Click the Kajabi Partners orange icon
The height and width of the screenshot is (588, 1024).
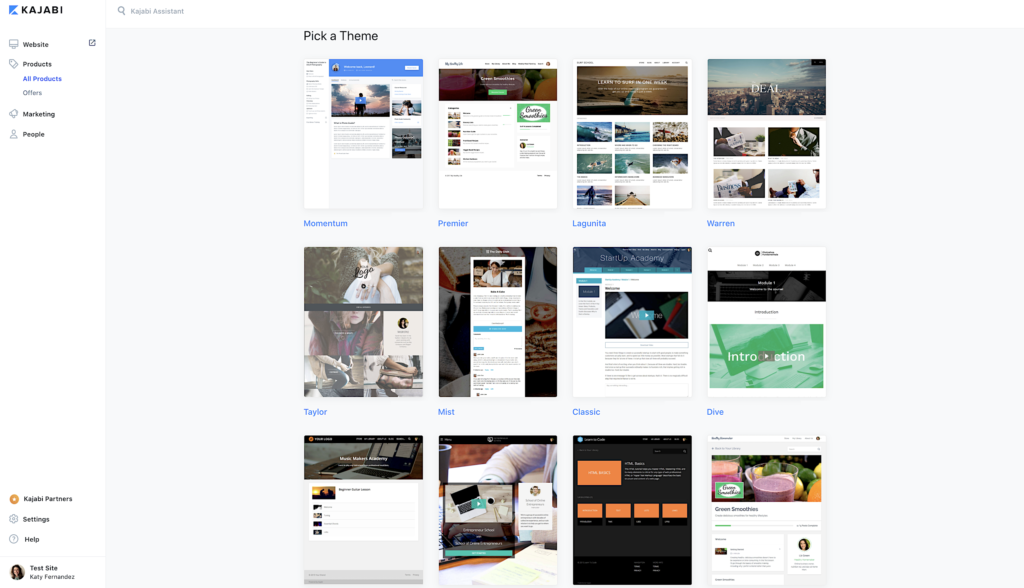14,499
